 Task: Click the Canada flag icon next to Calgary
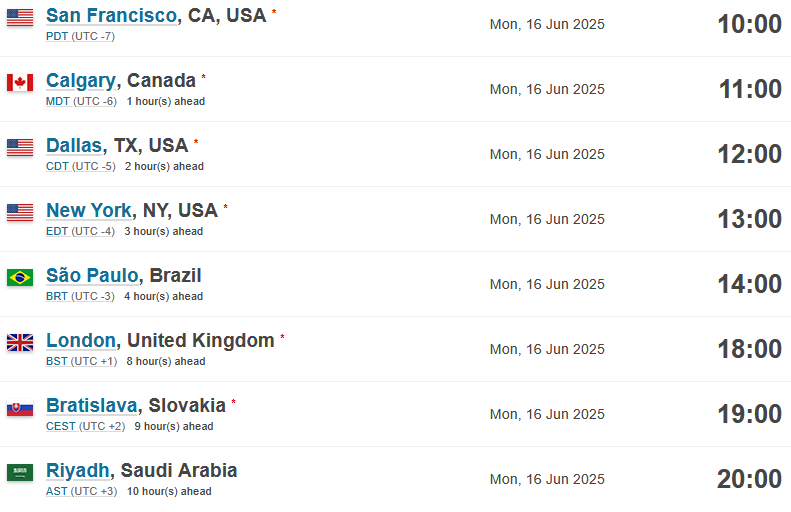tap(20, 83)
